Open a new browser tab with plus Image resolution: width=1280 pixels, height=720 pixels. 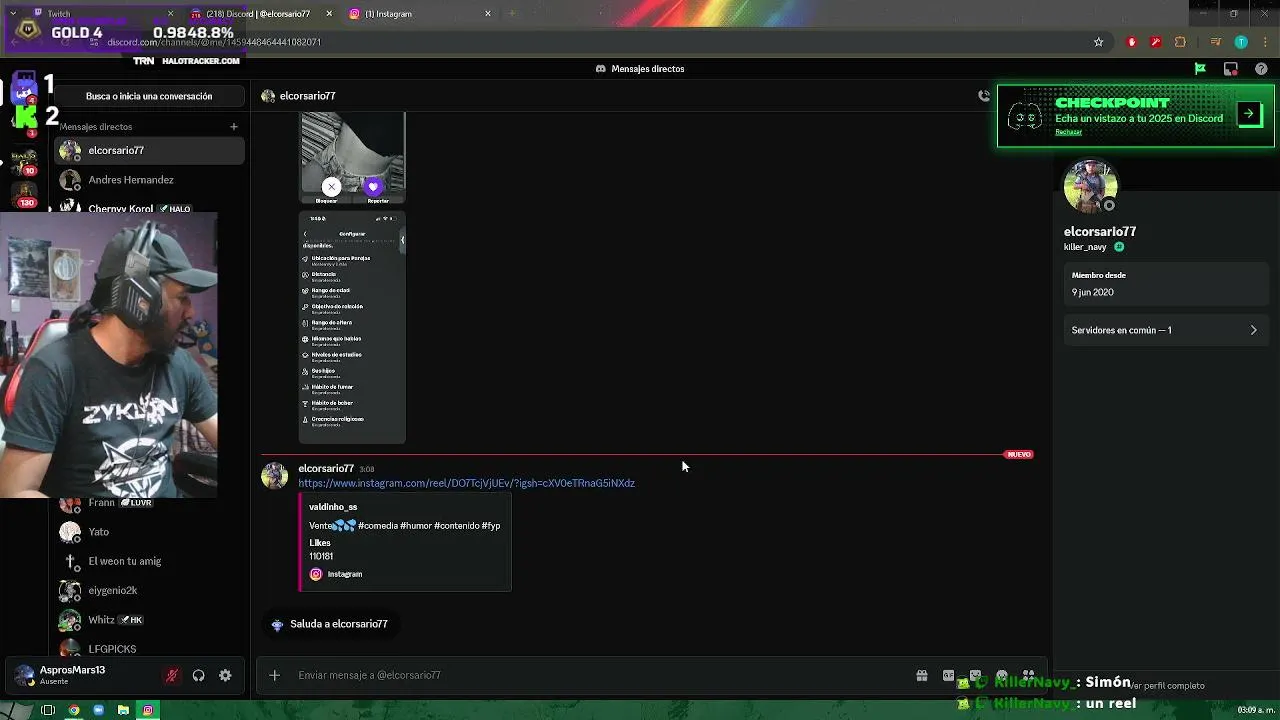click(512, 14)
